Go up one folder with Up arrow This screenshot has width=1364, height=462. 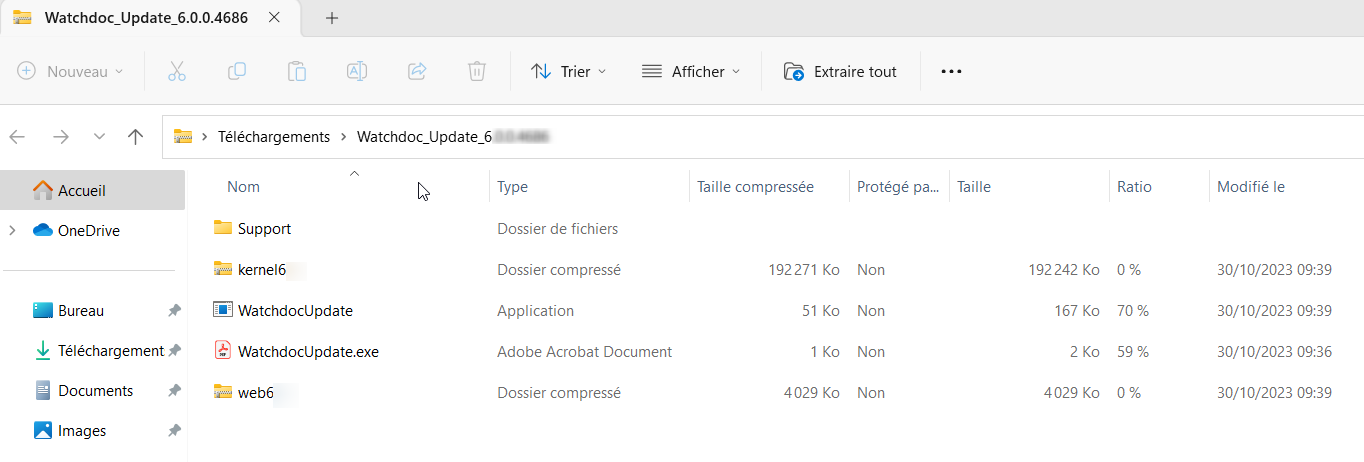136,137
